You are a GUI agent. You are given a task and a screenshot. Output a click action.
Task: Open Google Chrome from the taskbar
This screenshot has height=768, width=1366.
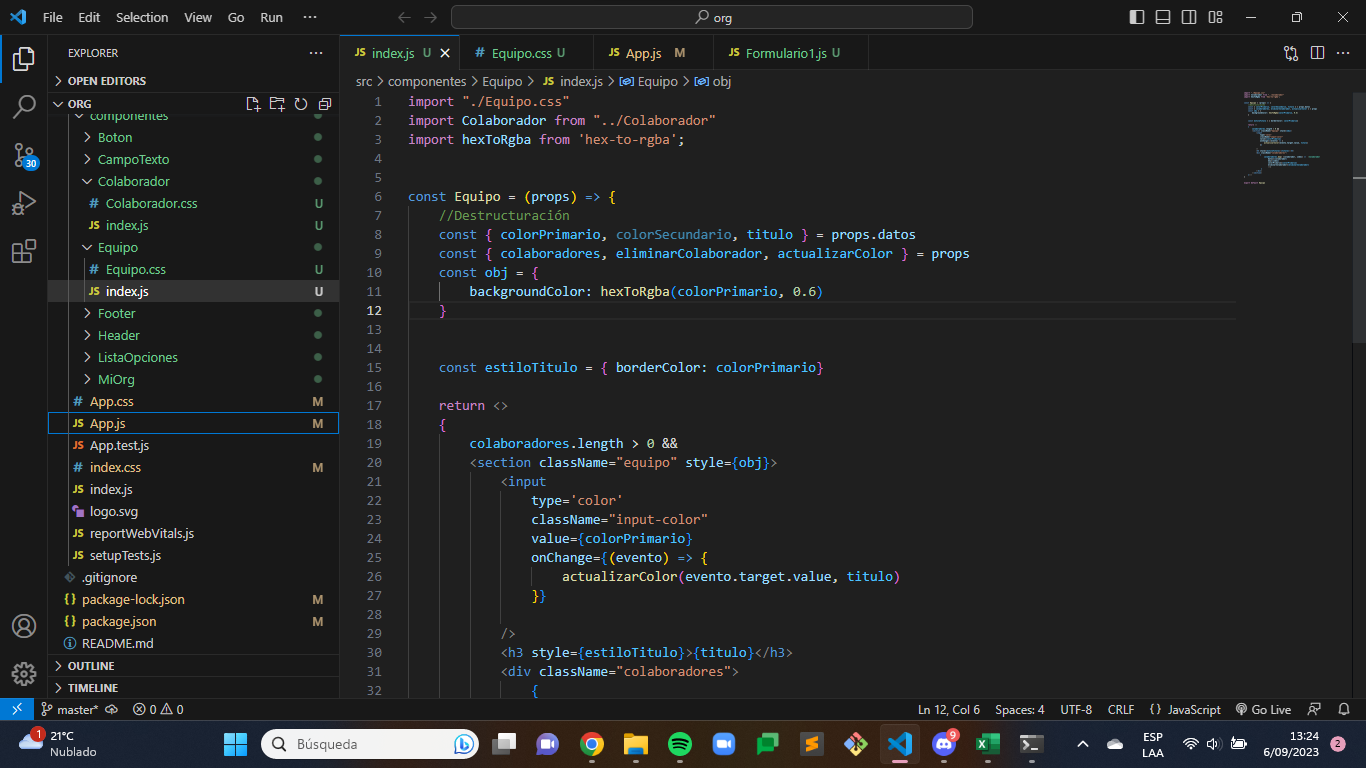click(x=591, y=744)
